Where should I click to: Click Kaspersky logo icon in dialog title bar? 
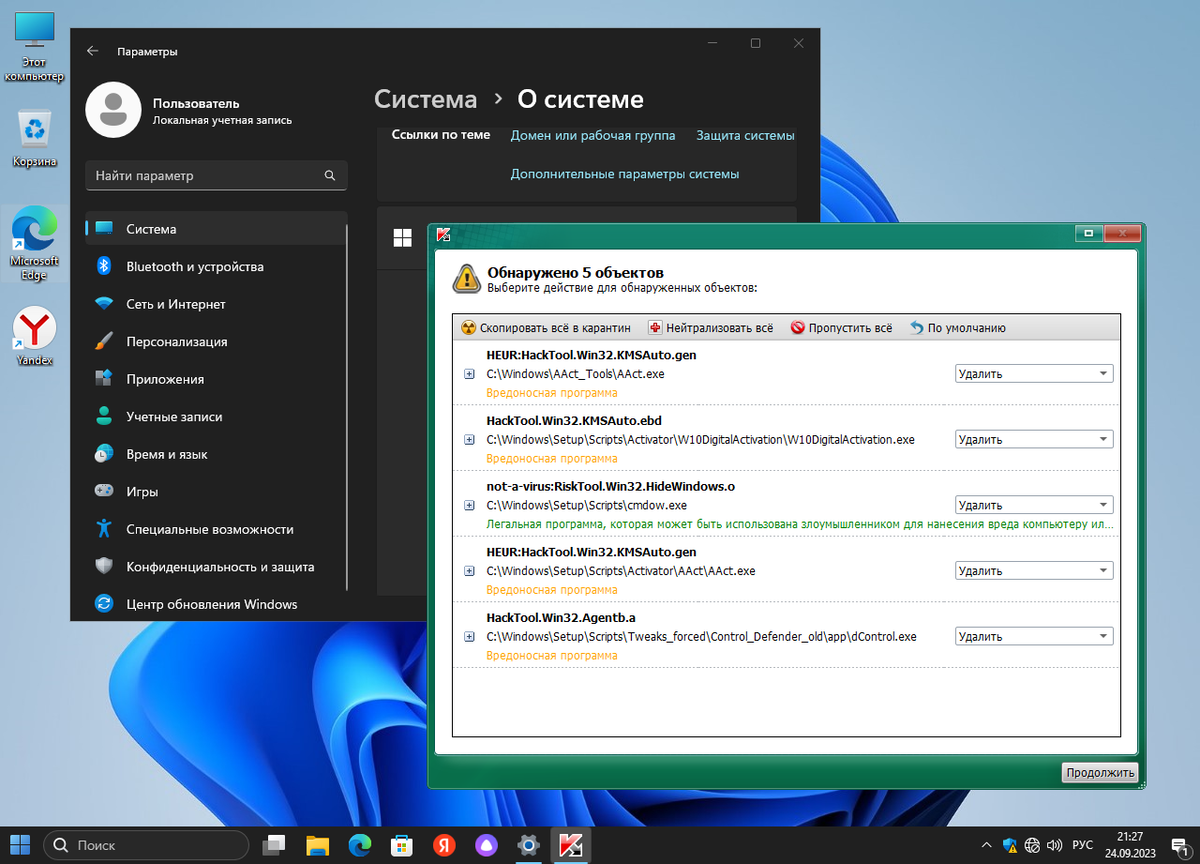point(445,234)
